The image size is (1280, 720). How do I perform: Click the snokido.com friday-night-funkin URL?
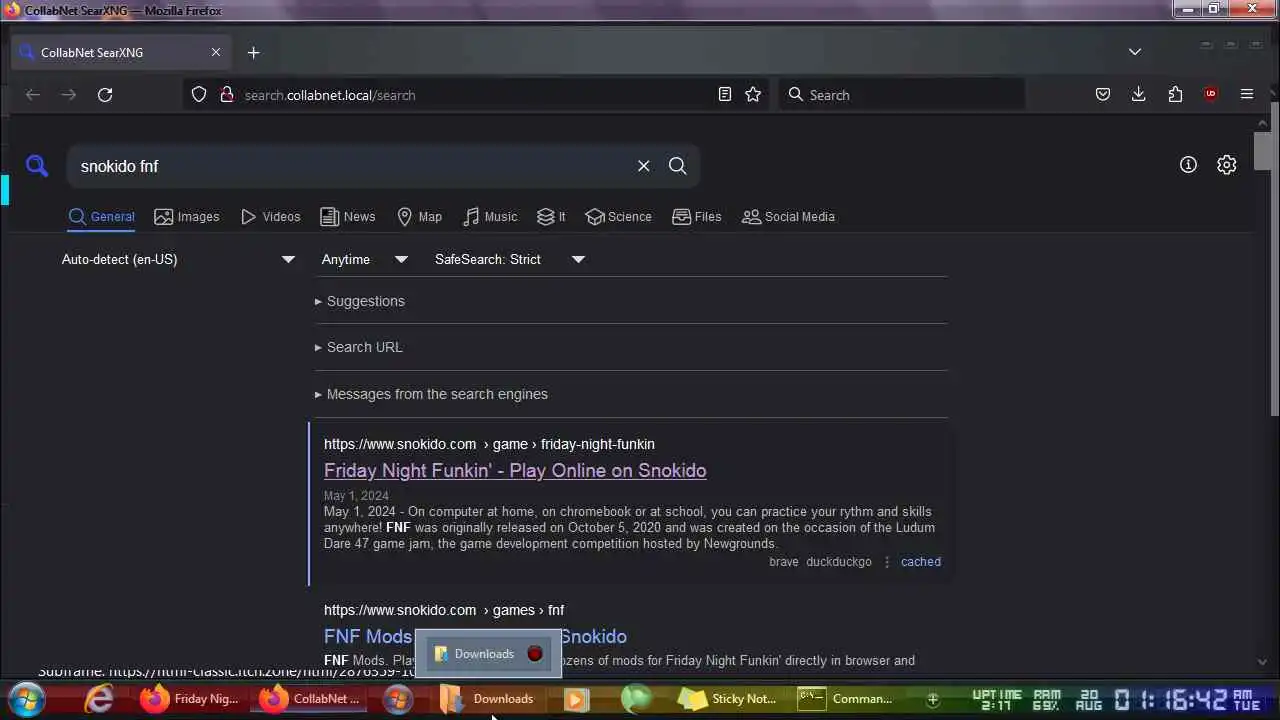coord(489,444)
